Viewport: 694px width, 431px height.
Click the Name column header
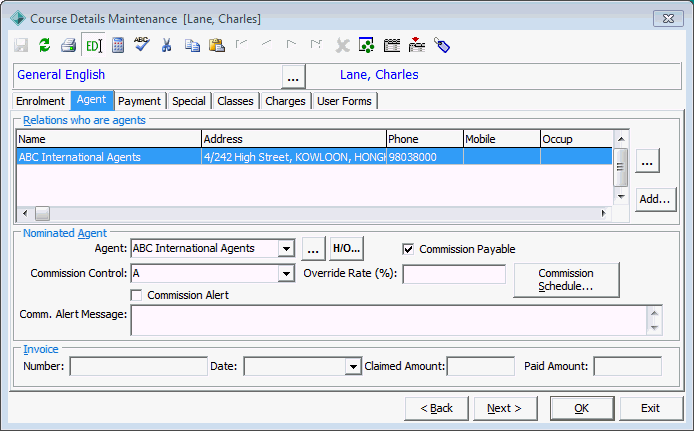coord(109,139)
